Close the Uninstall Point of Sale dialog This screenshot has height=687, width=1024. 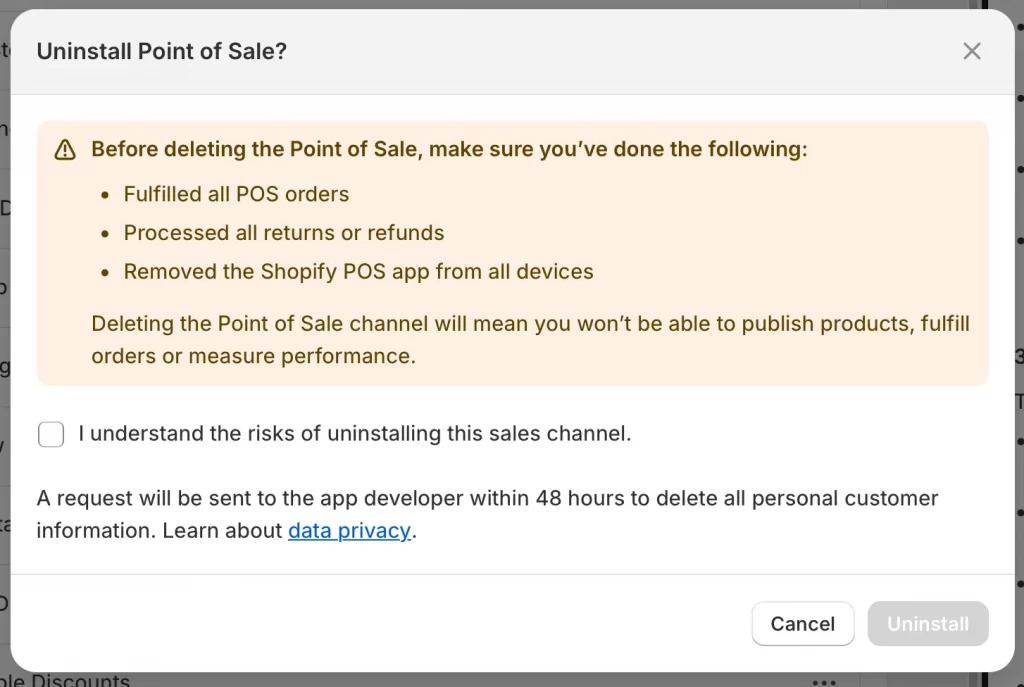[971, 51]
